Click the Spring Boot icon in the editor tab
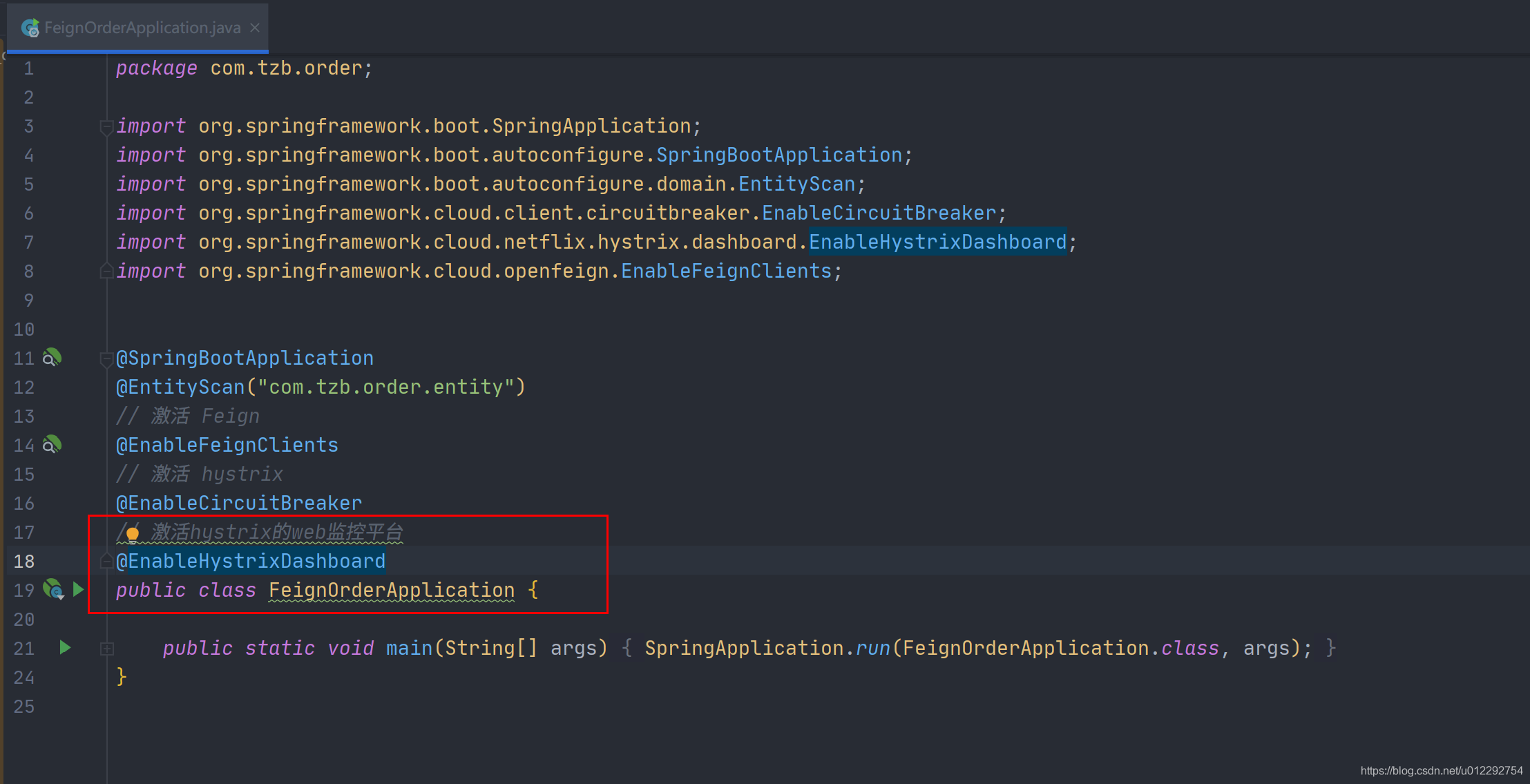 (x=30, y=28)
